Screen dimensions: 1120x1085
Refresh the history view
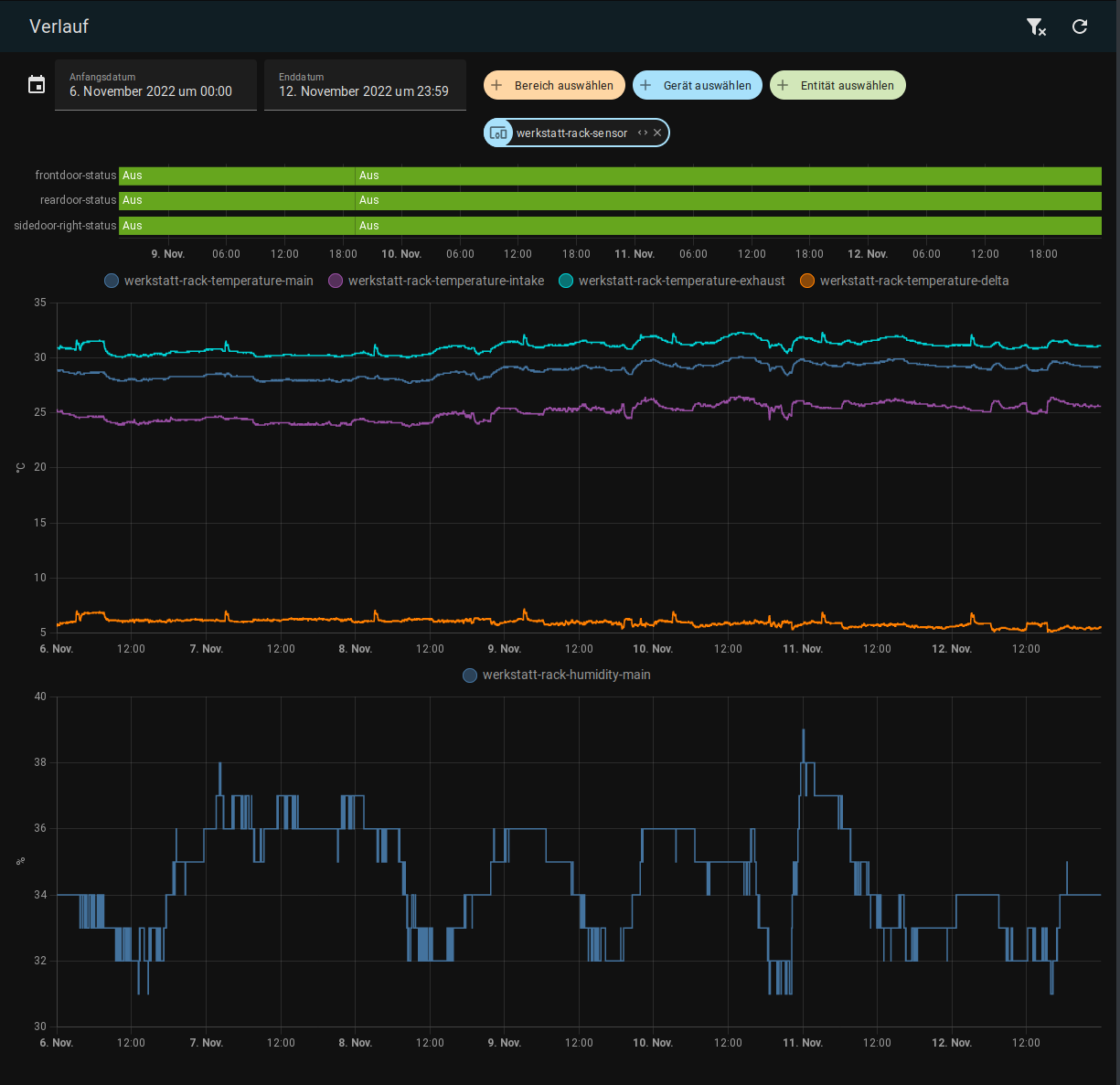click(1080, 27)
